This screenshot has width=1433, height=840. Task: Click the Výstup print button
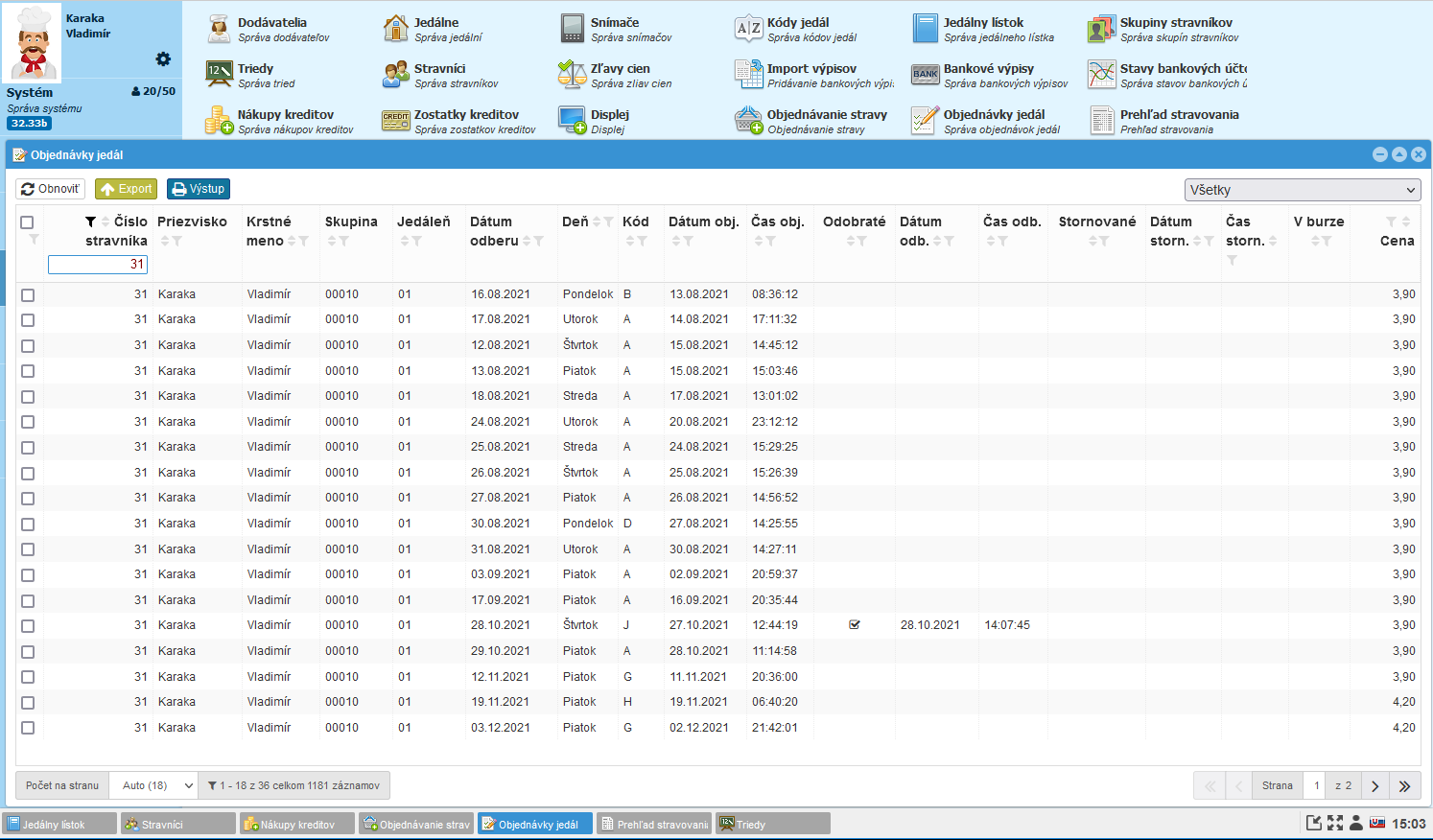click(199, 189)
